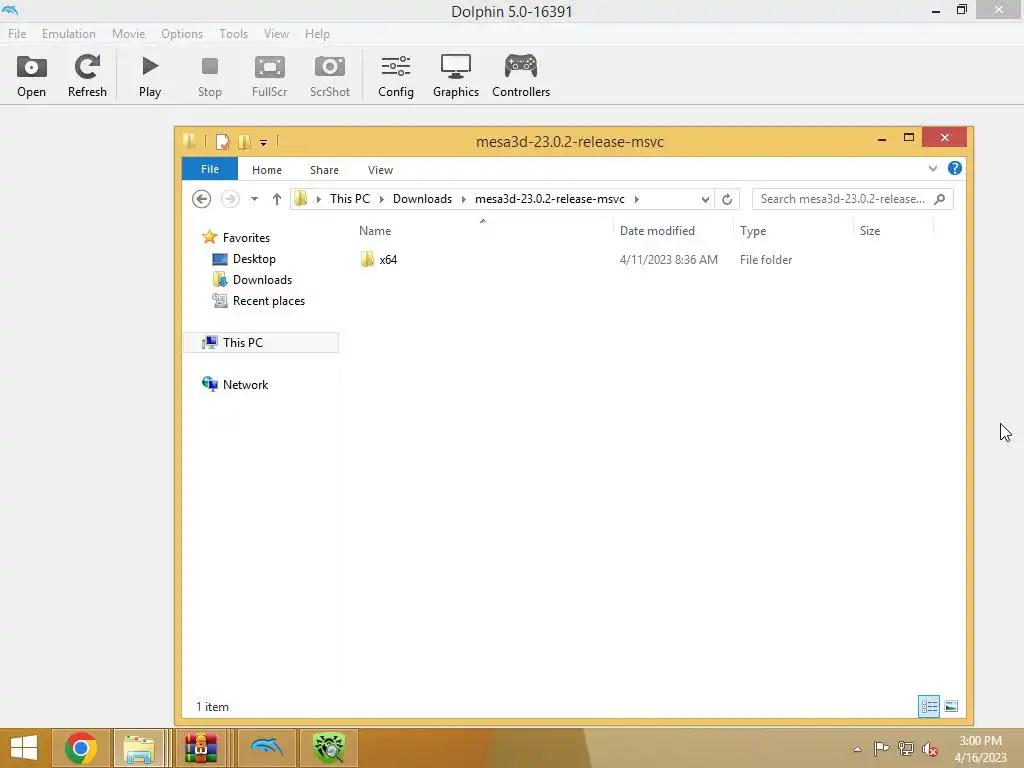Screen dimensions: 1024x768
Task: Open green antivirus spider taskbar icon
Action: (x=328, y=748)
